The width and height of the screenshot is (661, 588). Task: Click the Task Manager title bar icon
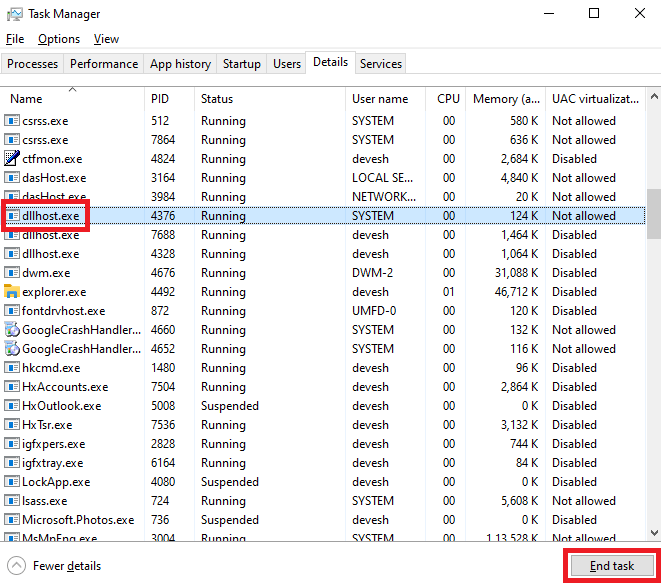pos(14,14)
